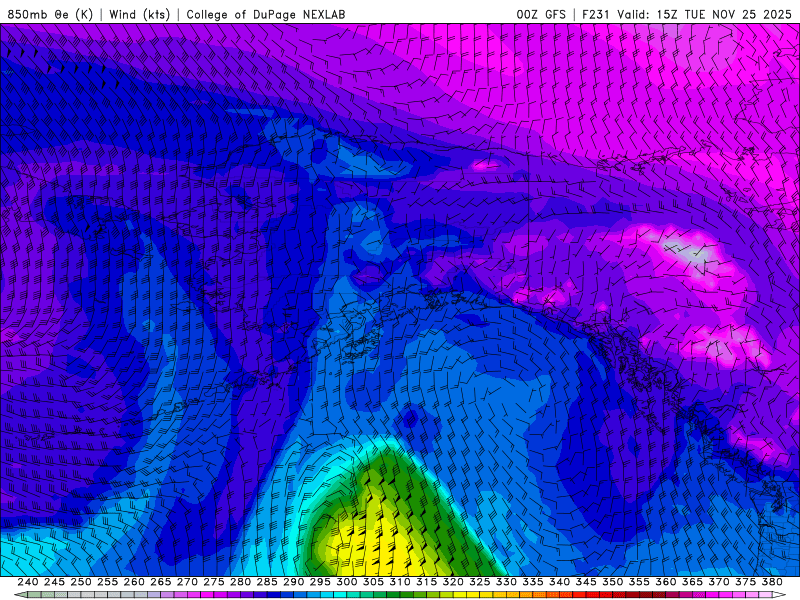Image resolution: width=800 pixels, height=600 pixels.
Task: Click the 380 value on the color scale
Action: tap(772, 582)
